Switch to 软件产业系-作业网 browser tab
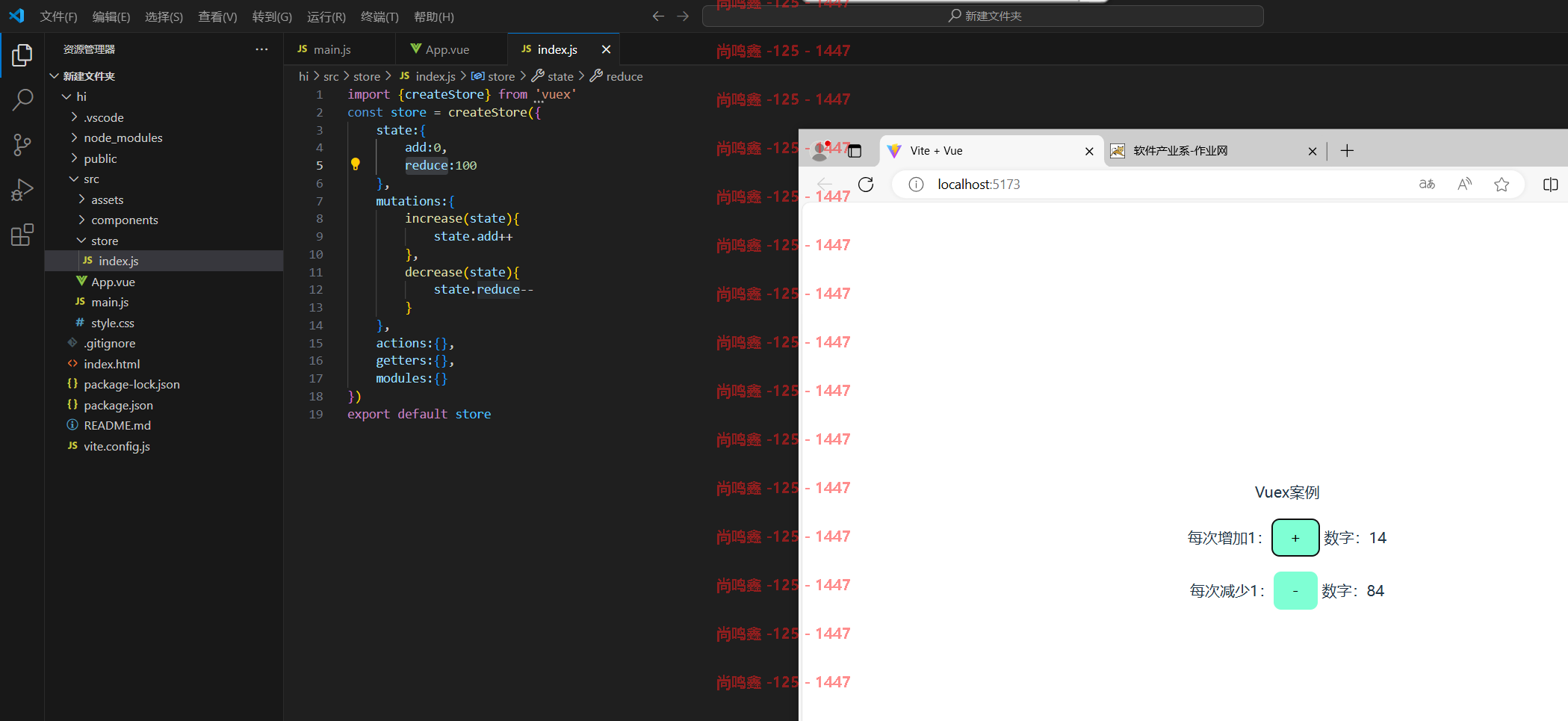The image size is (1568, 721). point(1214,151)
